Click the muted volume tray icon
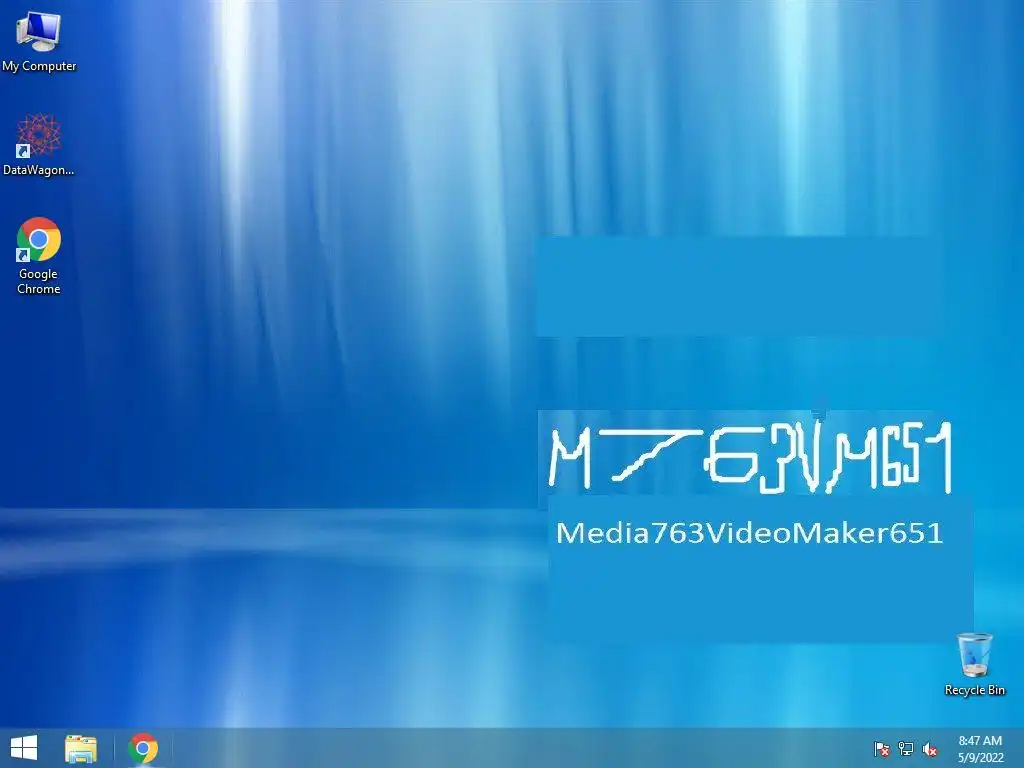 tap(930, 749)
